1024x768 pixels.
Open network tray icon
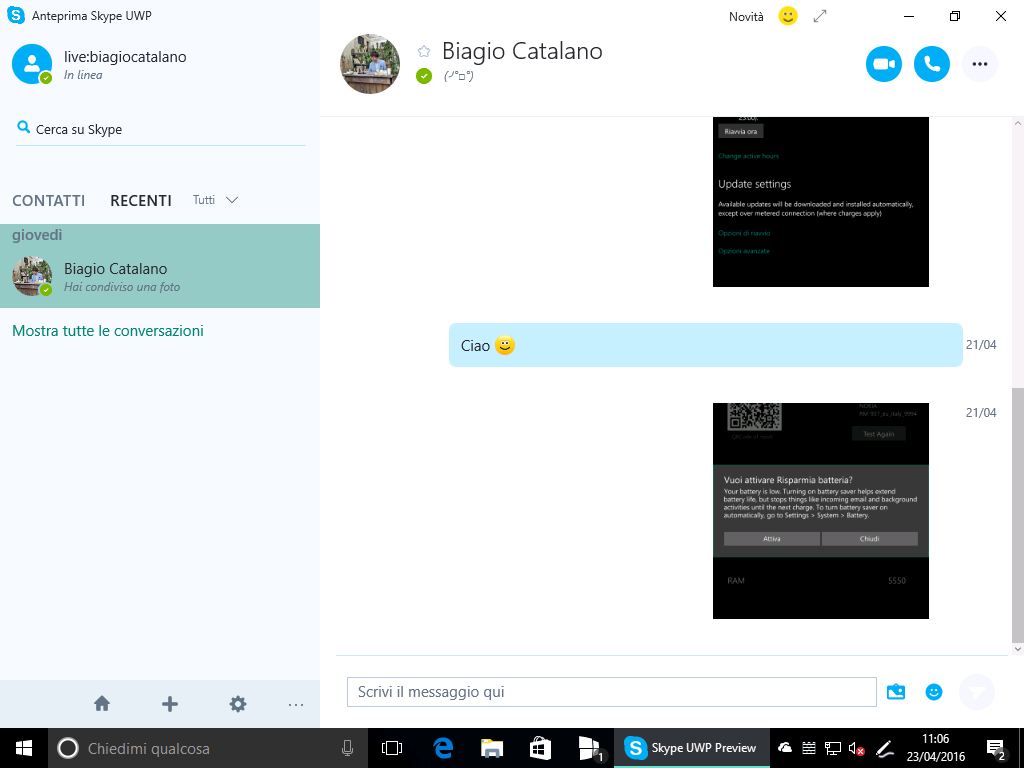[833, 748]
